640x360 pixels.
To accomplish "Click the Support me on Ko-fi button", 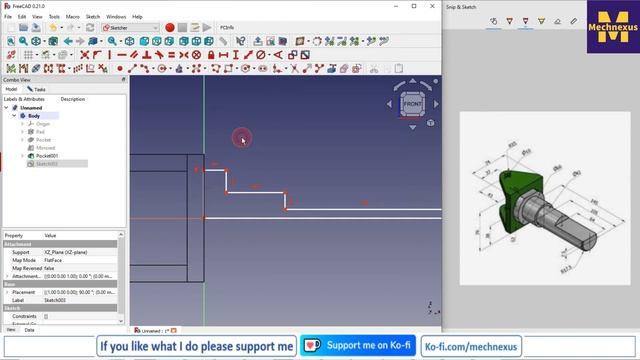I will [358, 346].
